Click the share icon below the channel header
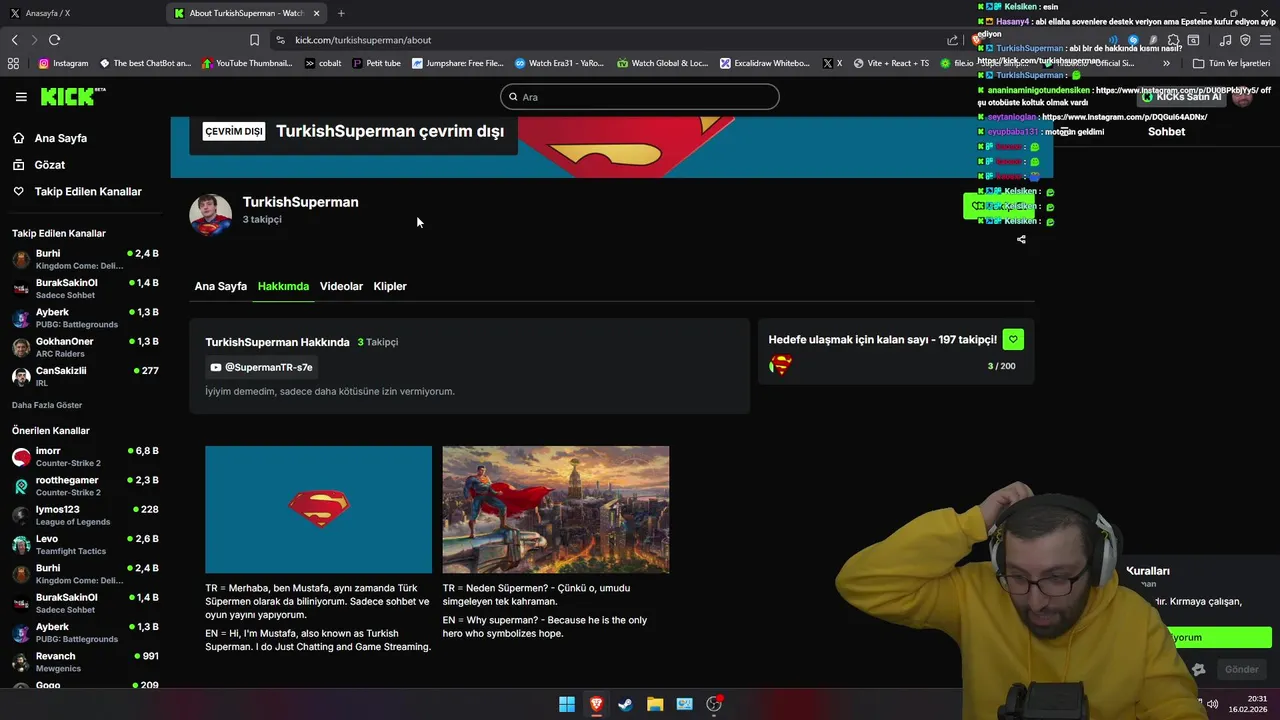The height and width of the screenshot is (720, 1280). tap(1021, 239)
